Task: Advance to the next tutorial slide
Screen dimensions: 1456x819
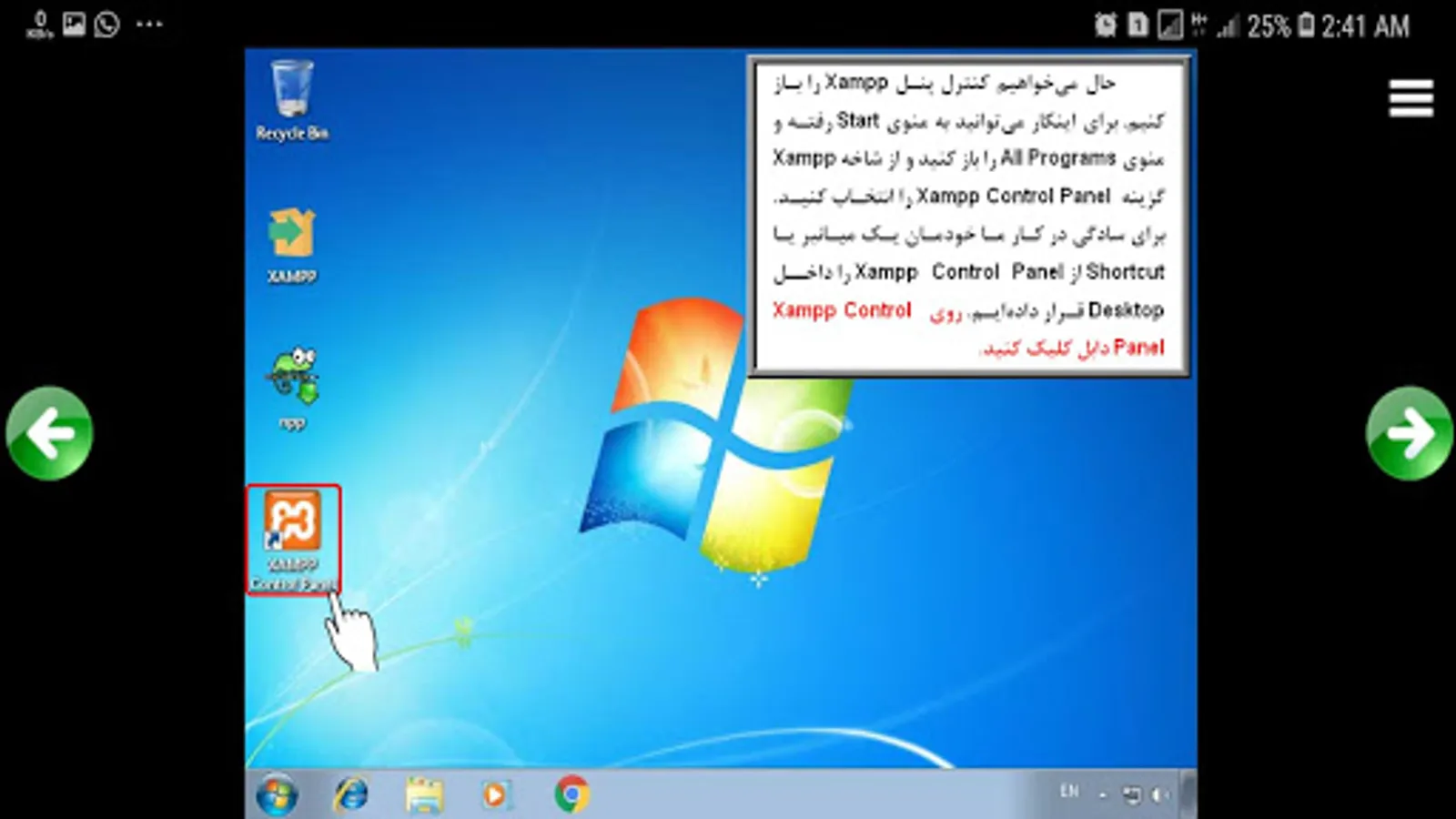Action: point(1409,433)
